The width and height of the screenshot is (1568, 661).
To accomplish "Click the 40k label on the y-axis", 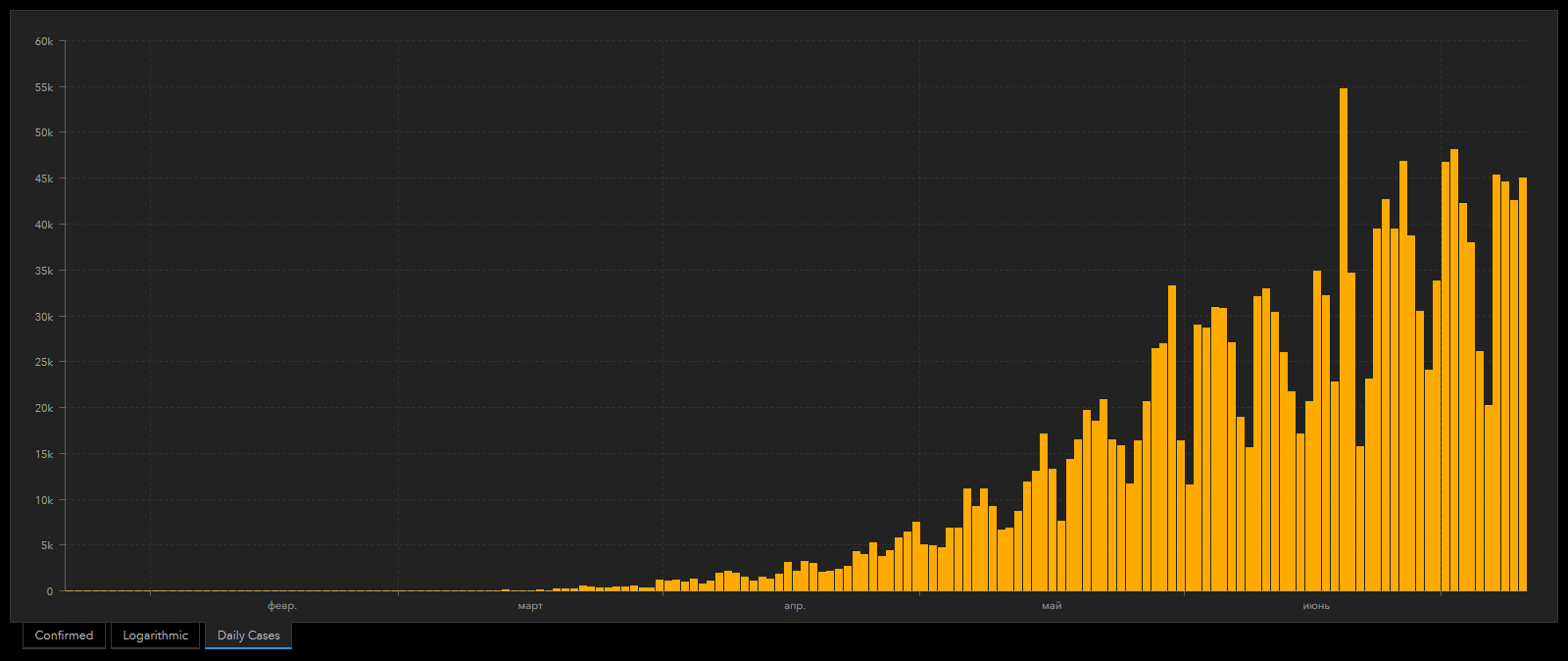I will click(44, 225).
